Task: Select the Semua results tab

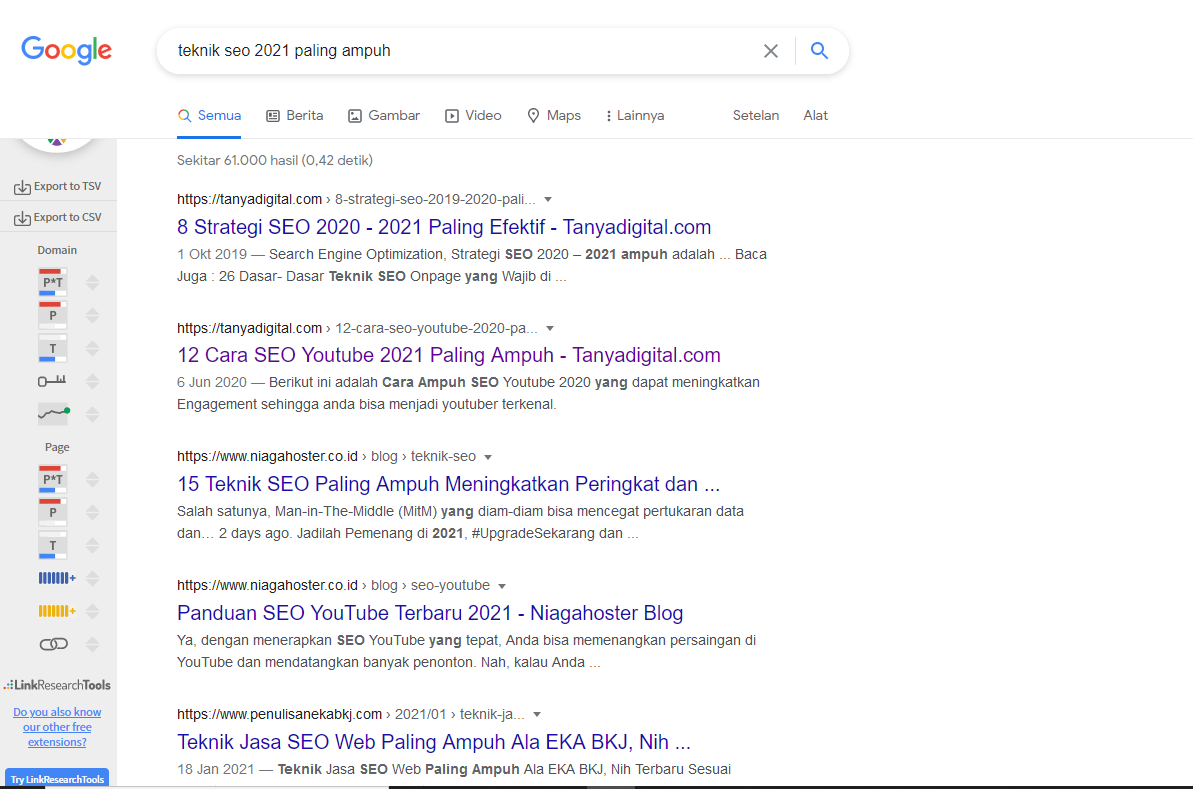Action: tap(209, 116)
